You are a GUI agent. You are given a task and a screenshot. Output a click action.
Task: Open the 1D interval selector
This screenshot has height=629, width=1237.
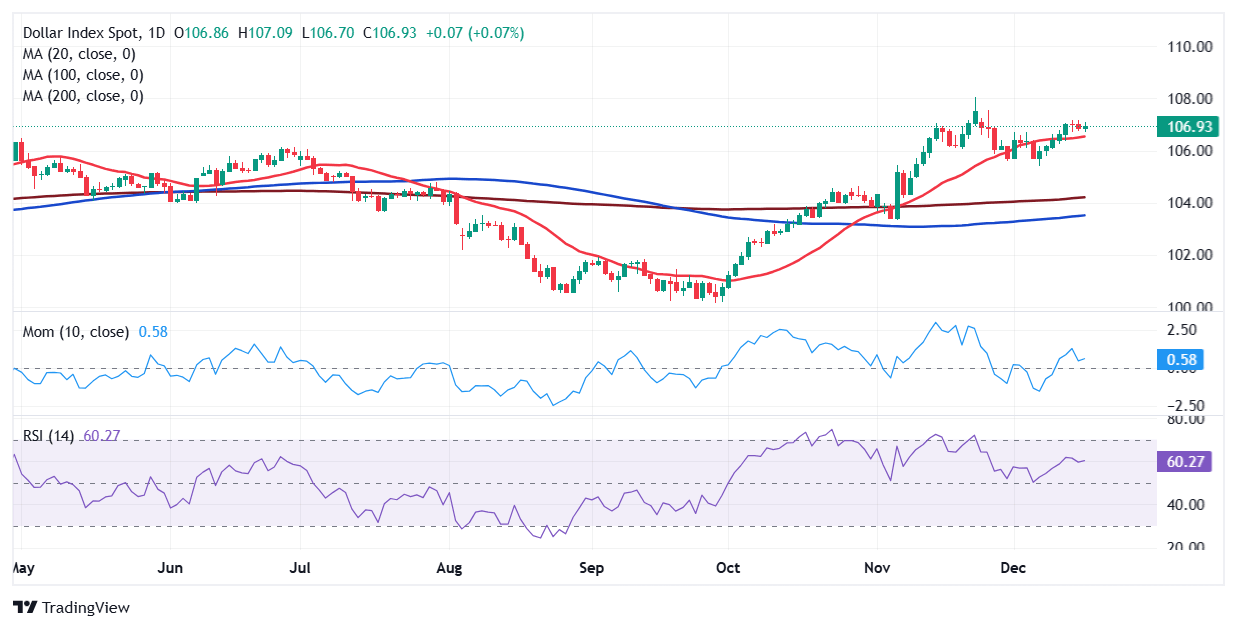[x=156, y=33]
